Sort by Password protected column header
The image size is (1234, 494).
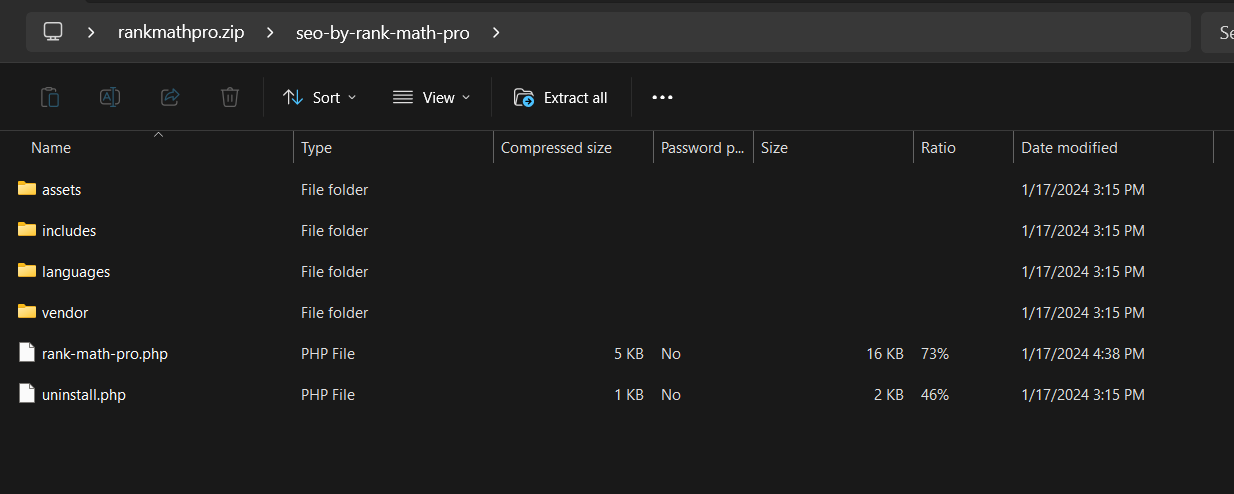(703, 147)
